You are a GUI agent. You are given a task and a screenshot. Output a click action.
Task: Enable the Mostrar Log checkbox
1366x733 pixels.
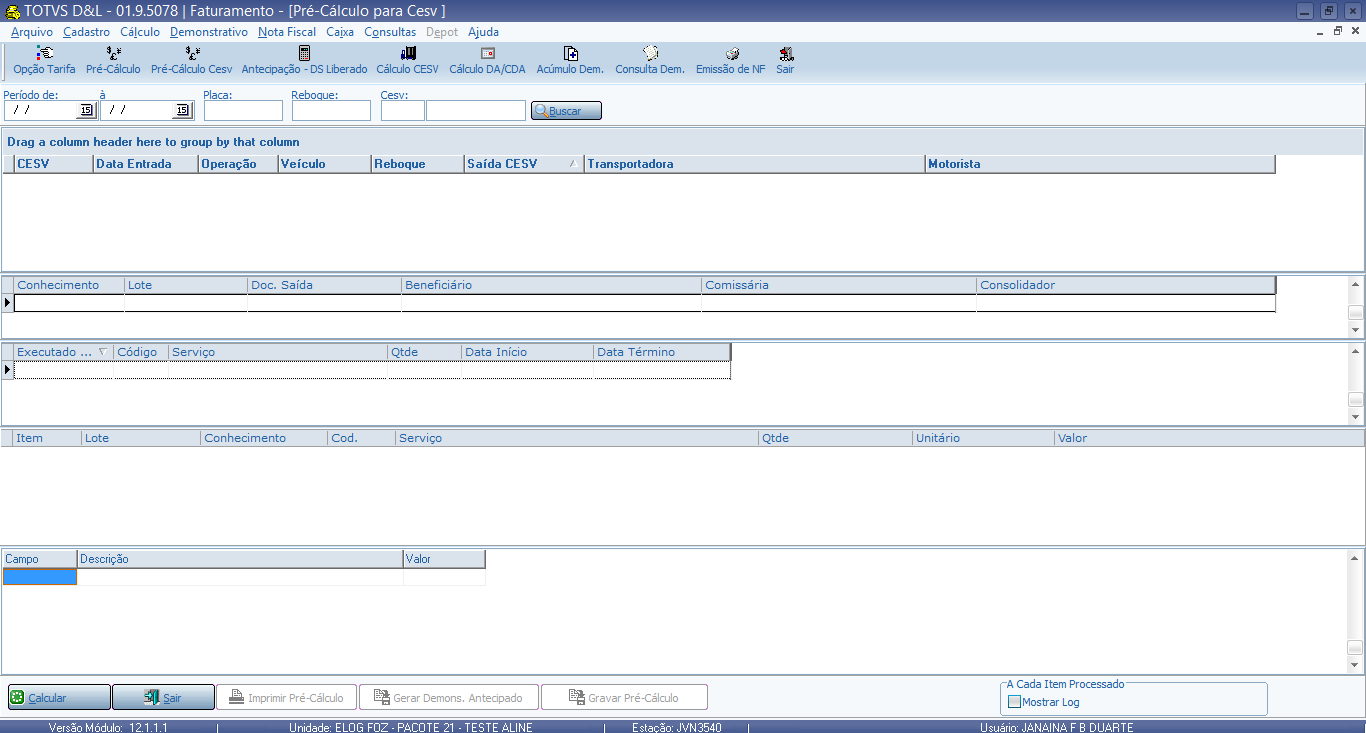pos(1015,702)
